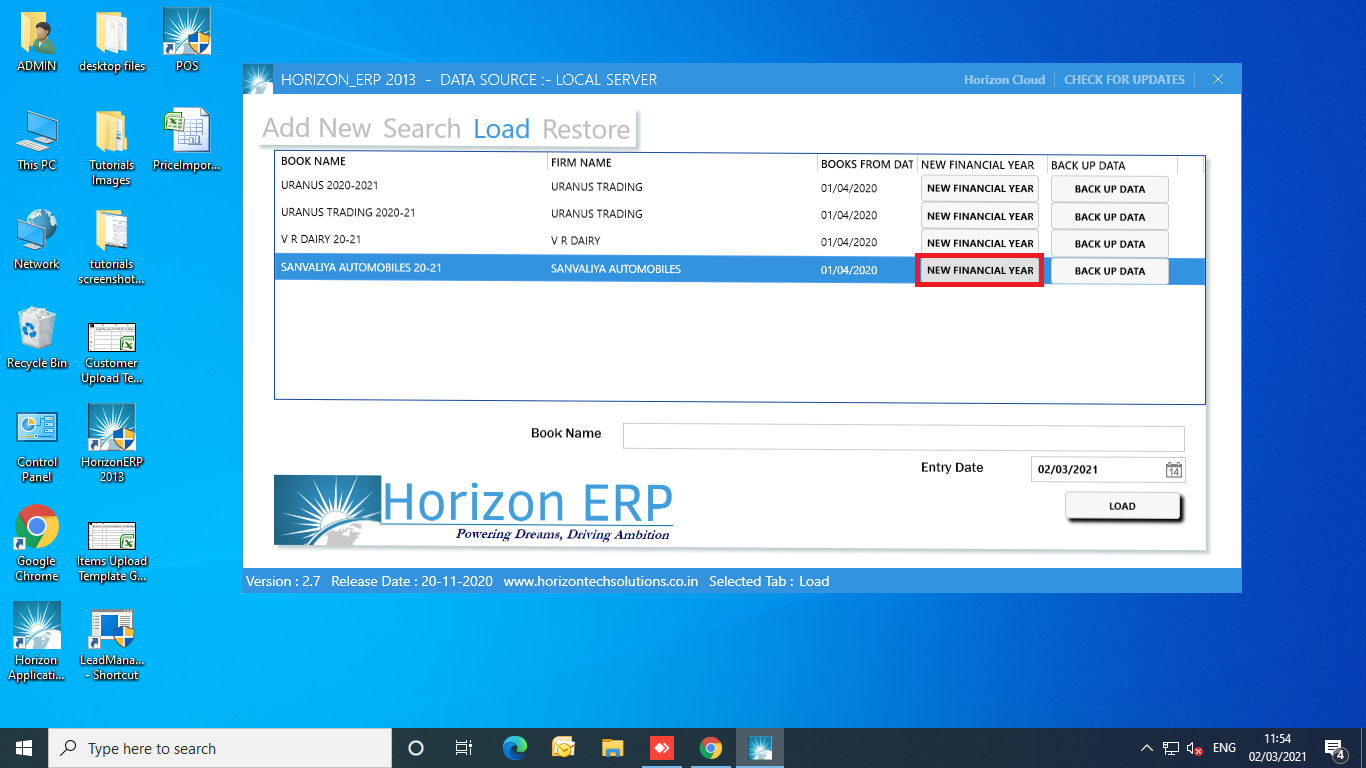Viewport: 1366px width, 768px height.
Task: Open the Entry Date calendar picker
Action: 1176,469
